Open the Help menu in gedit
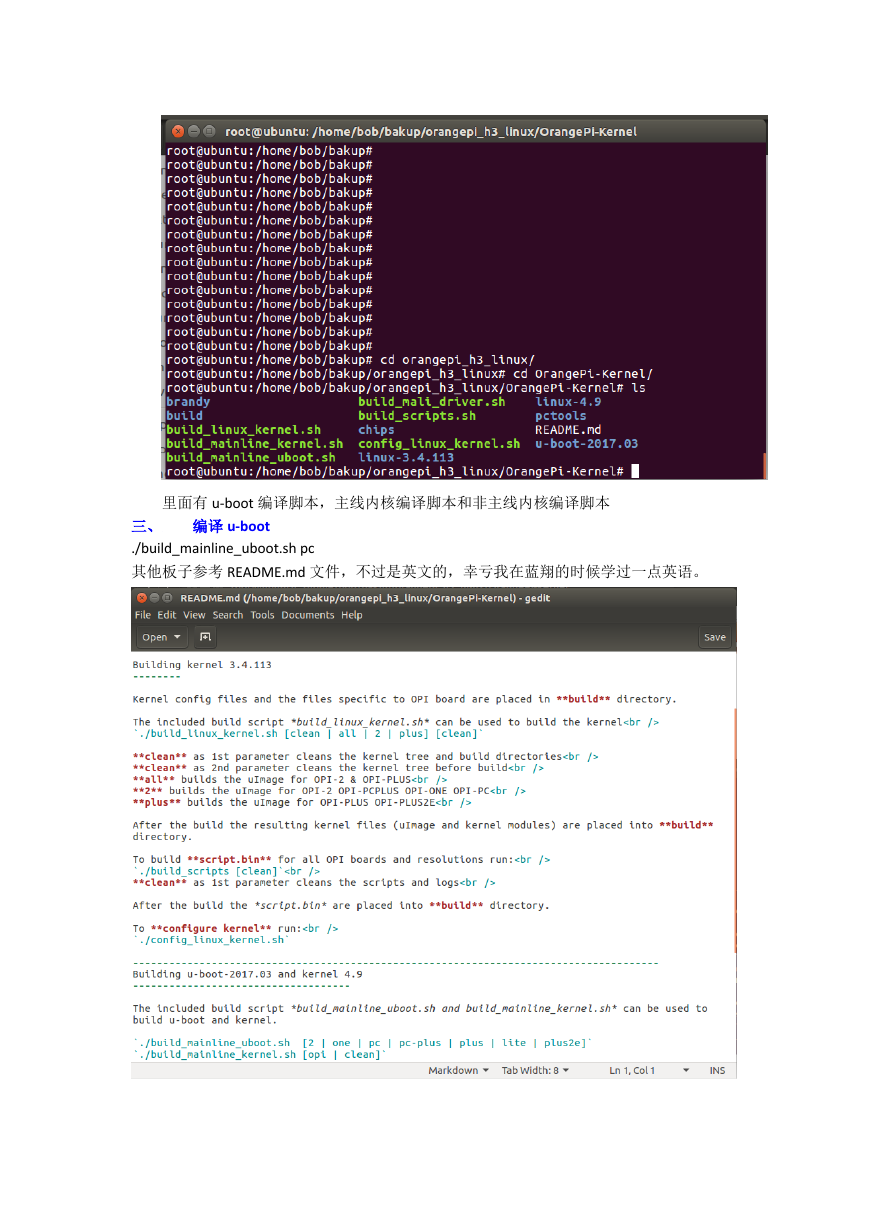The image size is (869, 1228). click(x=352, y=615)
